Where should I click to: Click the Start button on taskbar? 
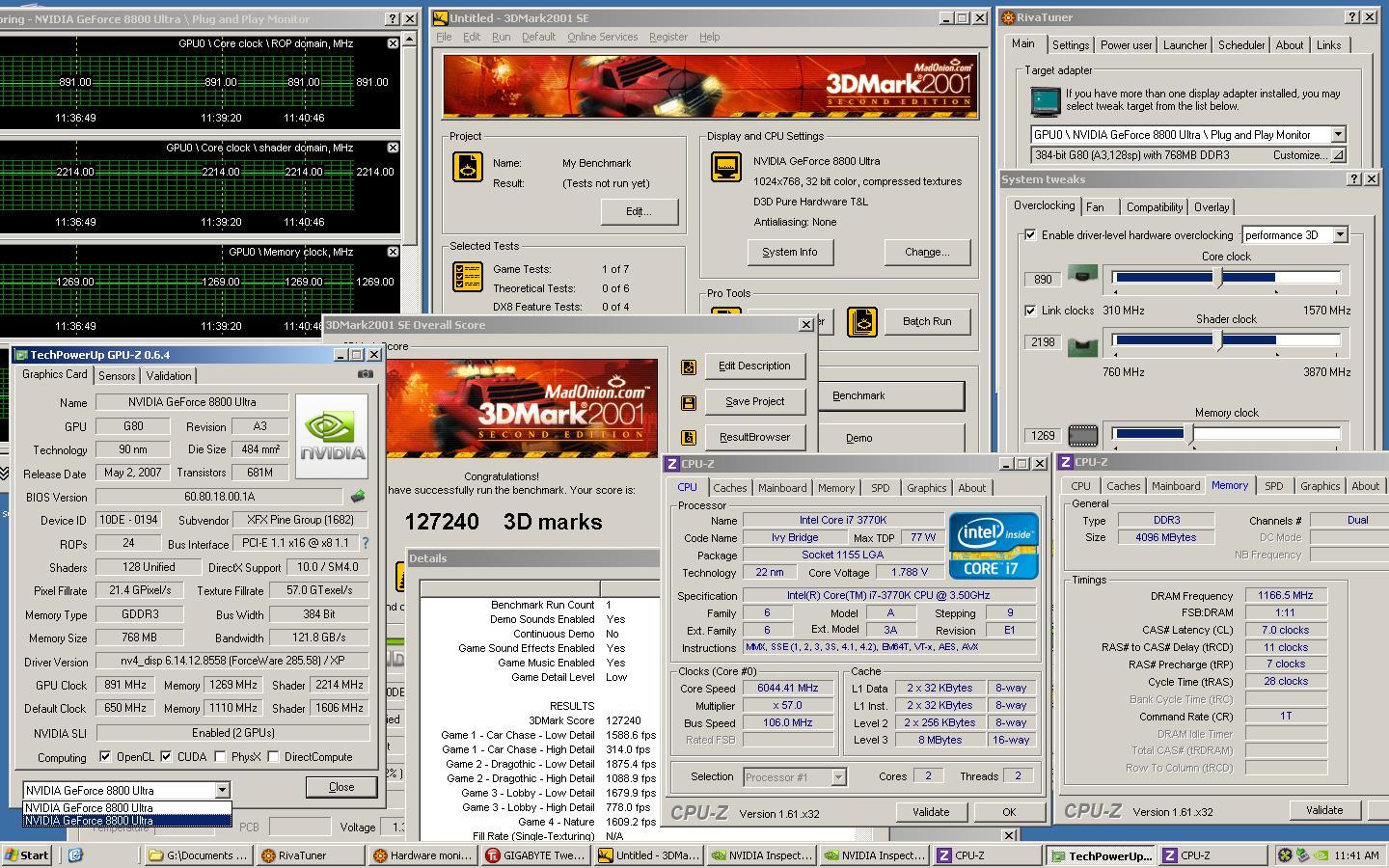click(x=27, y=855)
